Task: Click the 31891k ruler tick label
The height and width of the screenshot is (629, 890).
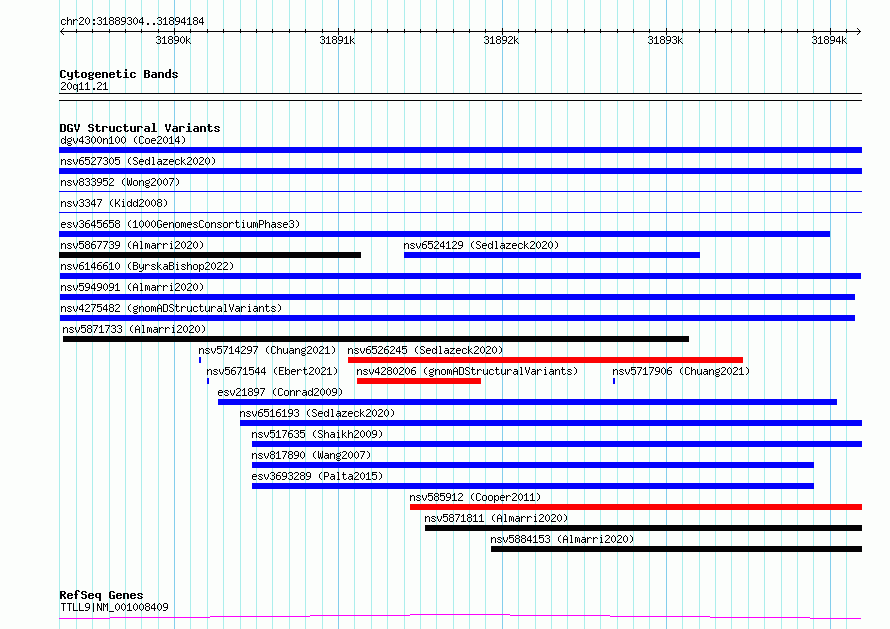Action: pyautogui.click(x=337, y=40)
